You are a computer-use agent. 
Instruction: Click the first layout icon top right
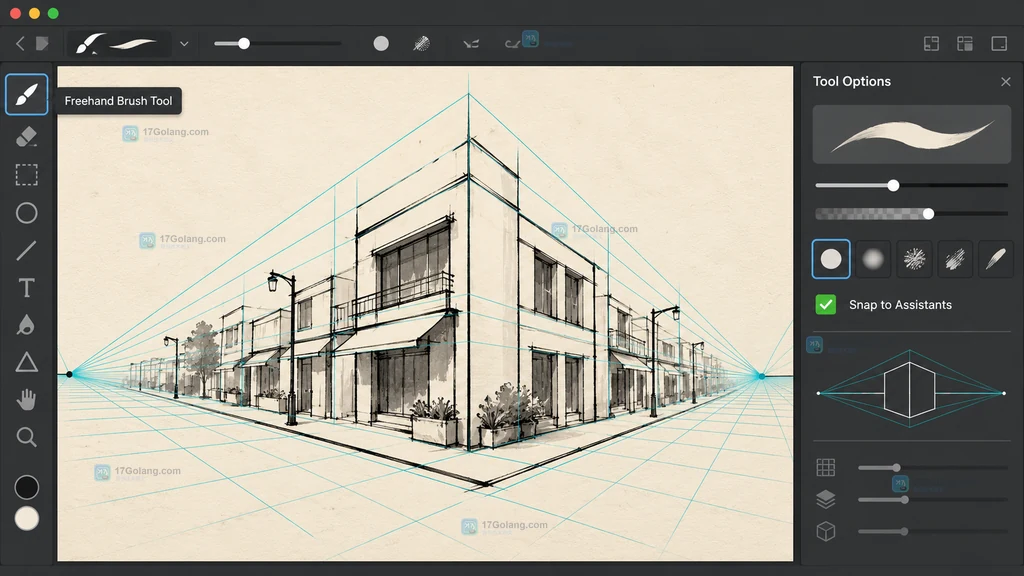click(931, 44)
